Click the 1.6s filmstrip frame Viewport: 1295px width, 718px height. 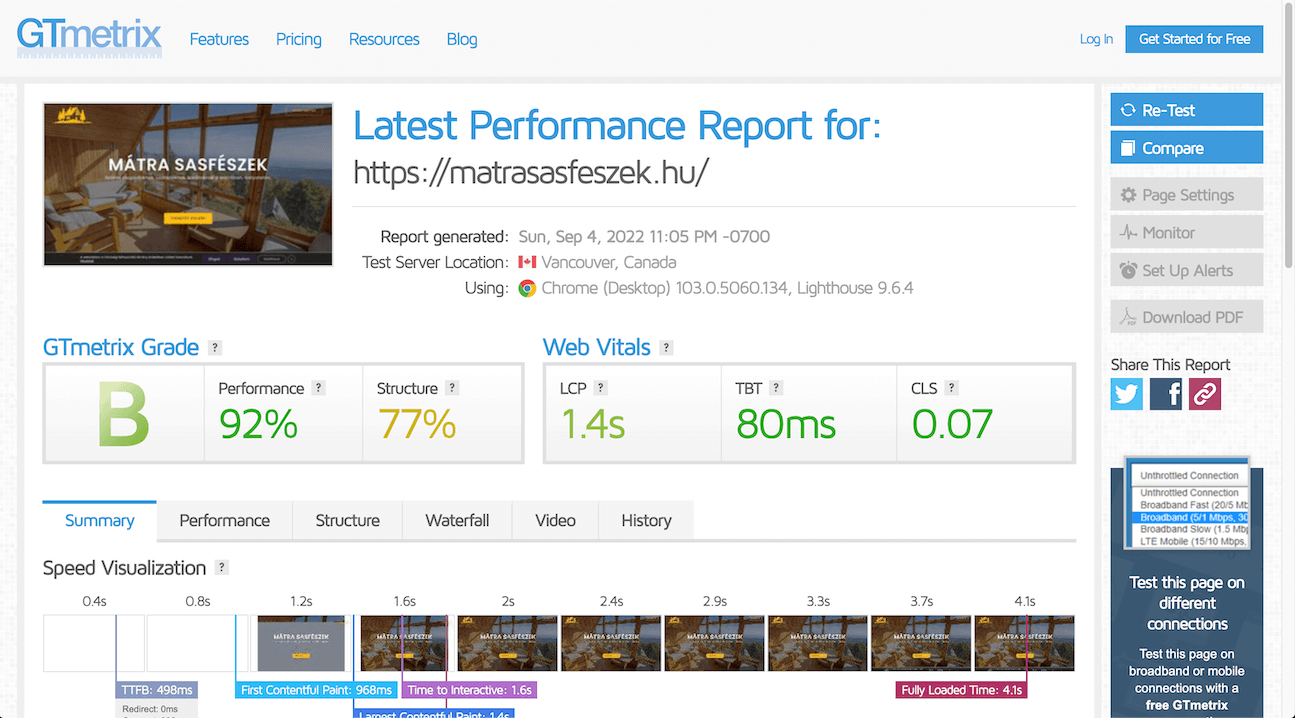coord(404,643)
